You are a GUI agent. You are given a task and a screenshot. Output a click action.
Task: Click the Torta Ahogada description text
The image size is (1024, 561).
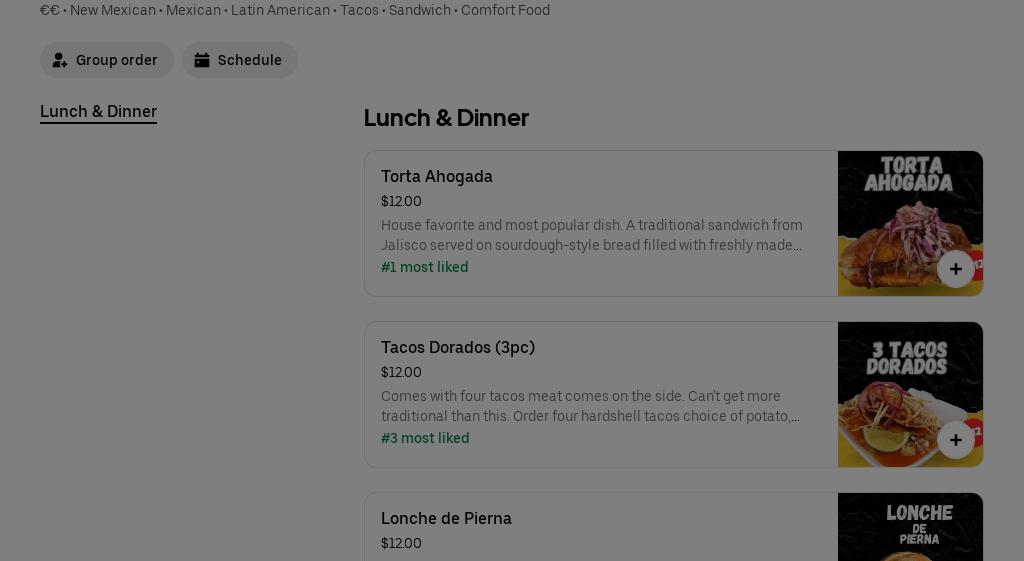(592, 235)
